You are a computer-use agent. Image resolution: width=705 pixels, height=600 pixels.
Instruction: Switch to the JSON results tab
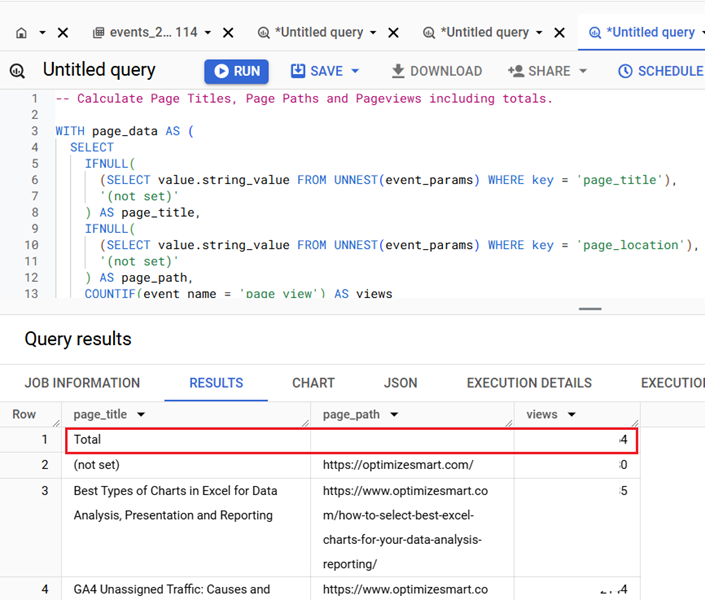point(400,383)
